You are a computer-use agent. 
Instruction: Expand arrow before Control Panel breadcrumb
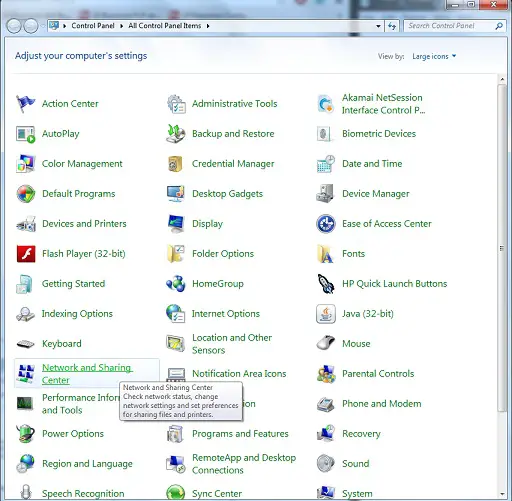pos(64,26)
